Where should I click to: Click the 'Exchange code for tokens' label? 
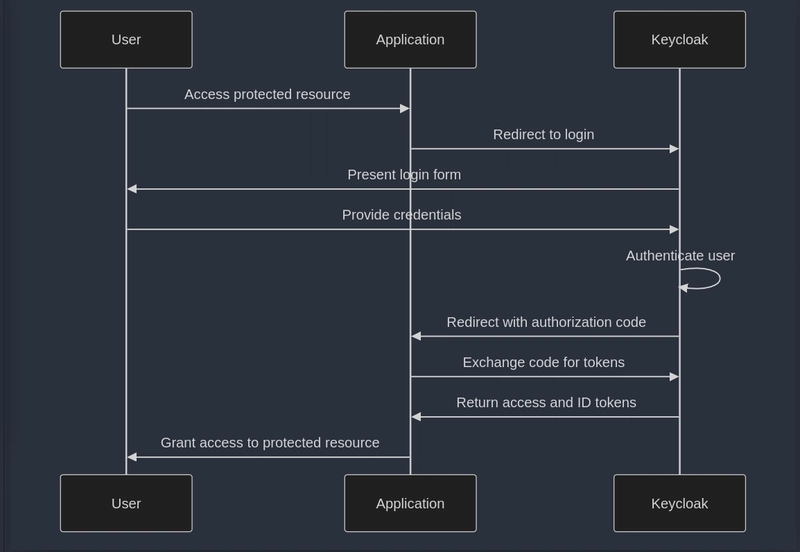click(543, 363)
